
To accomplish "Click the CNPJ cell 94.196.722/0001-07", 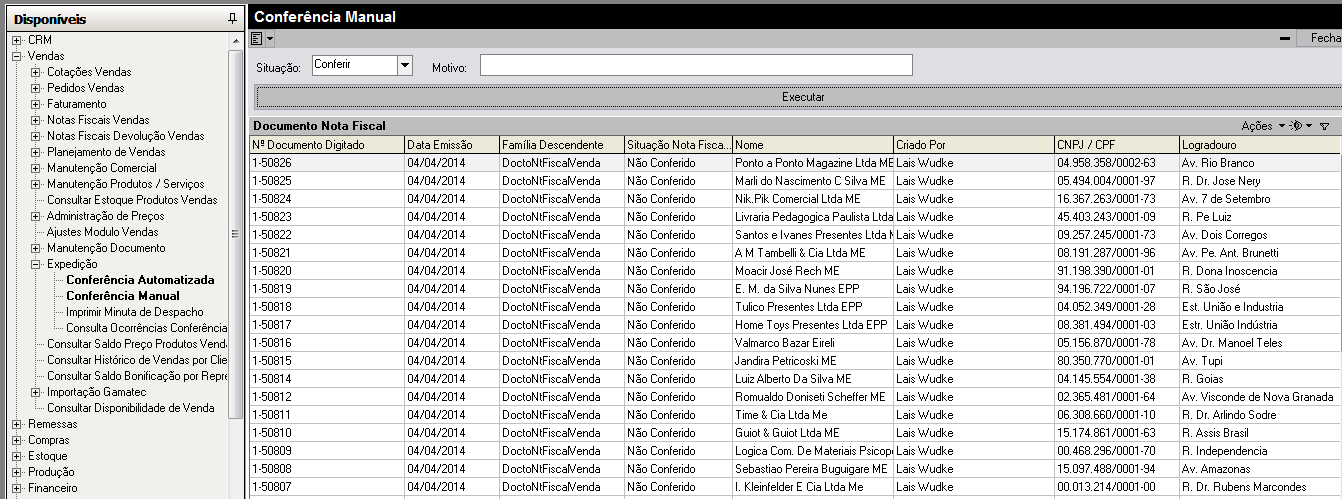I will [x=1116, y=288].
